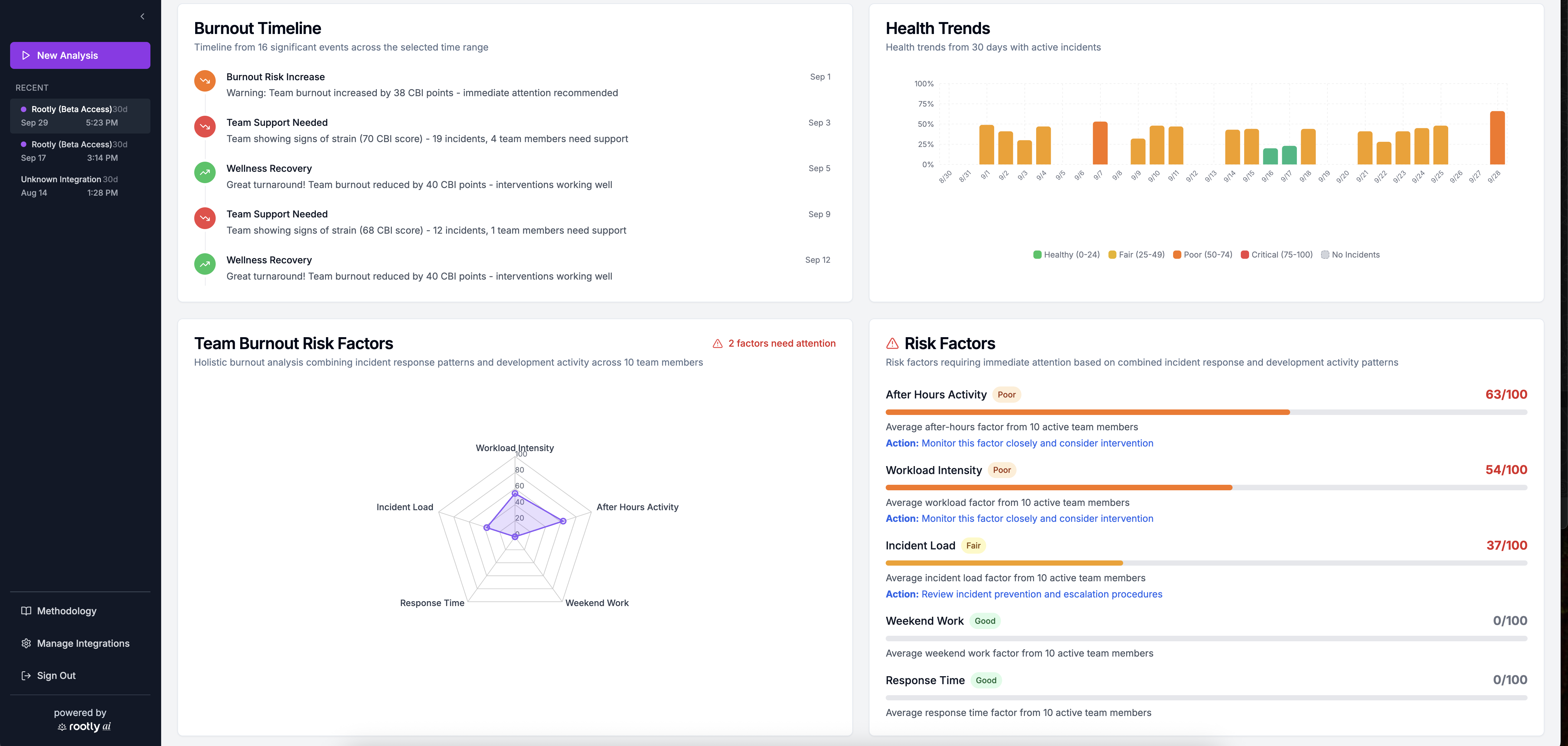Viewport: 1568px width, 746px height.
Task: Click Sep 3 Team Support Needed red icon
Action: point(205,126)
